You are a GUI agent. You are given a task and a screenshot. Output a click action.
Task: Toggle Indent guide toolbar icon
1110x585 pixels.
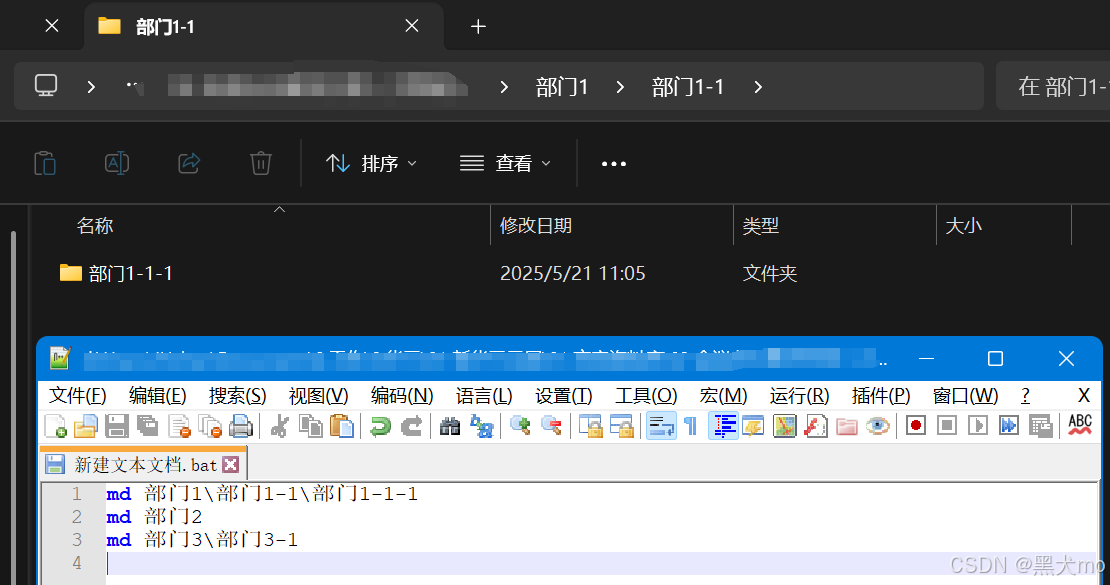coord(723,426)
